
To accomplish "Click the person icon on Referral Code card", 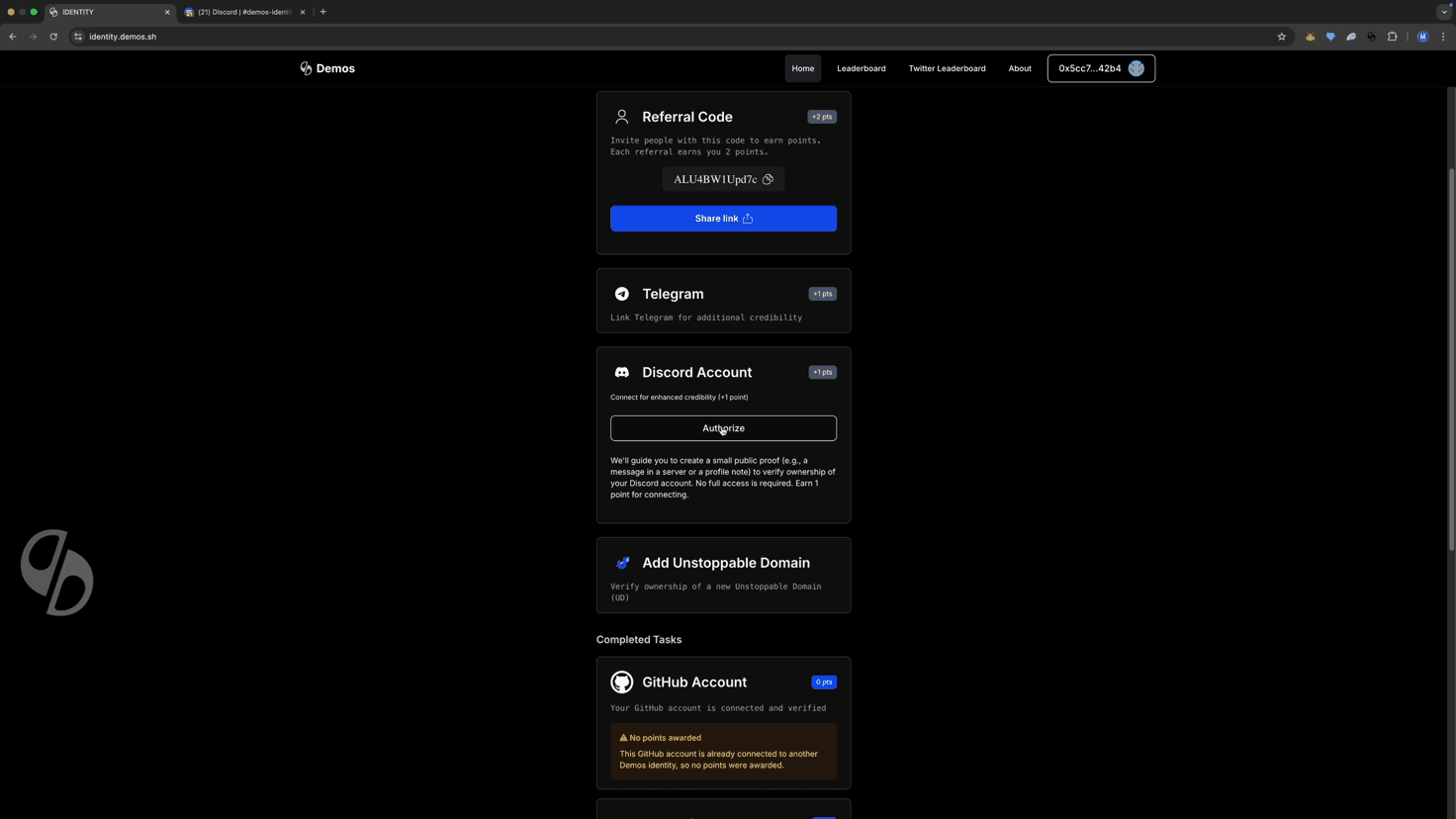I will (622, 116).
